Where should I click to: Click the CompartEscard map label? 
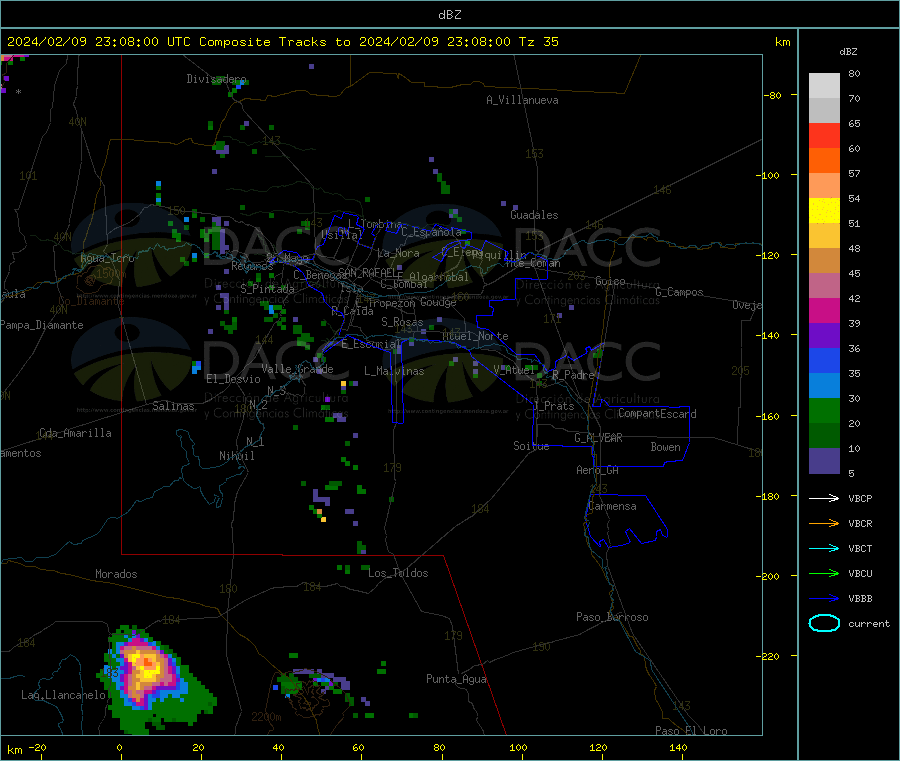coord(657,413)
